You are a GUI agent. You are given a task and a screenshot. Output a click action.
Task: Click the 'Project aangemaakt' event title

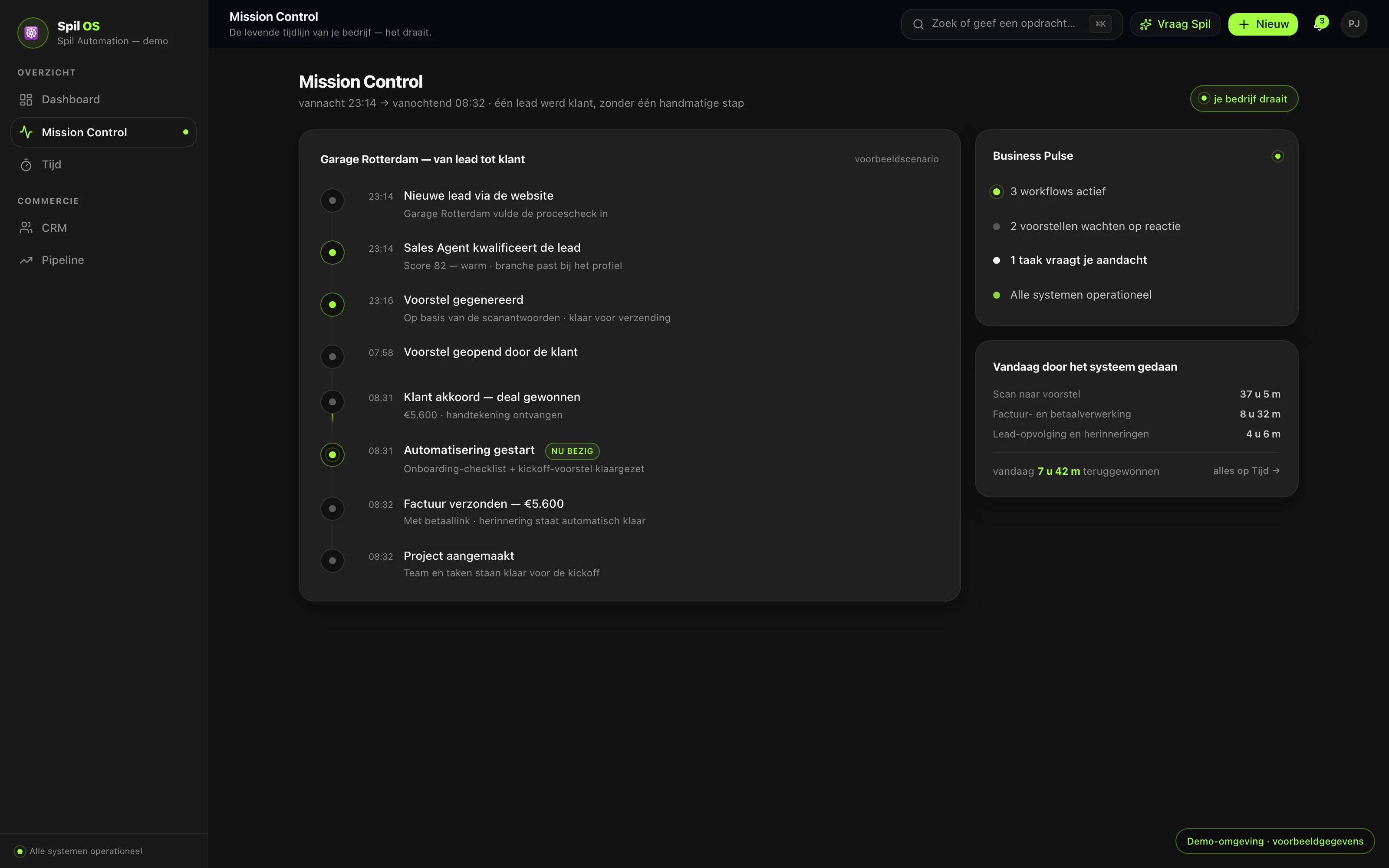click(459, 556)
